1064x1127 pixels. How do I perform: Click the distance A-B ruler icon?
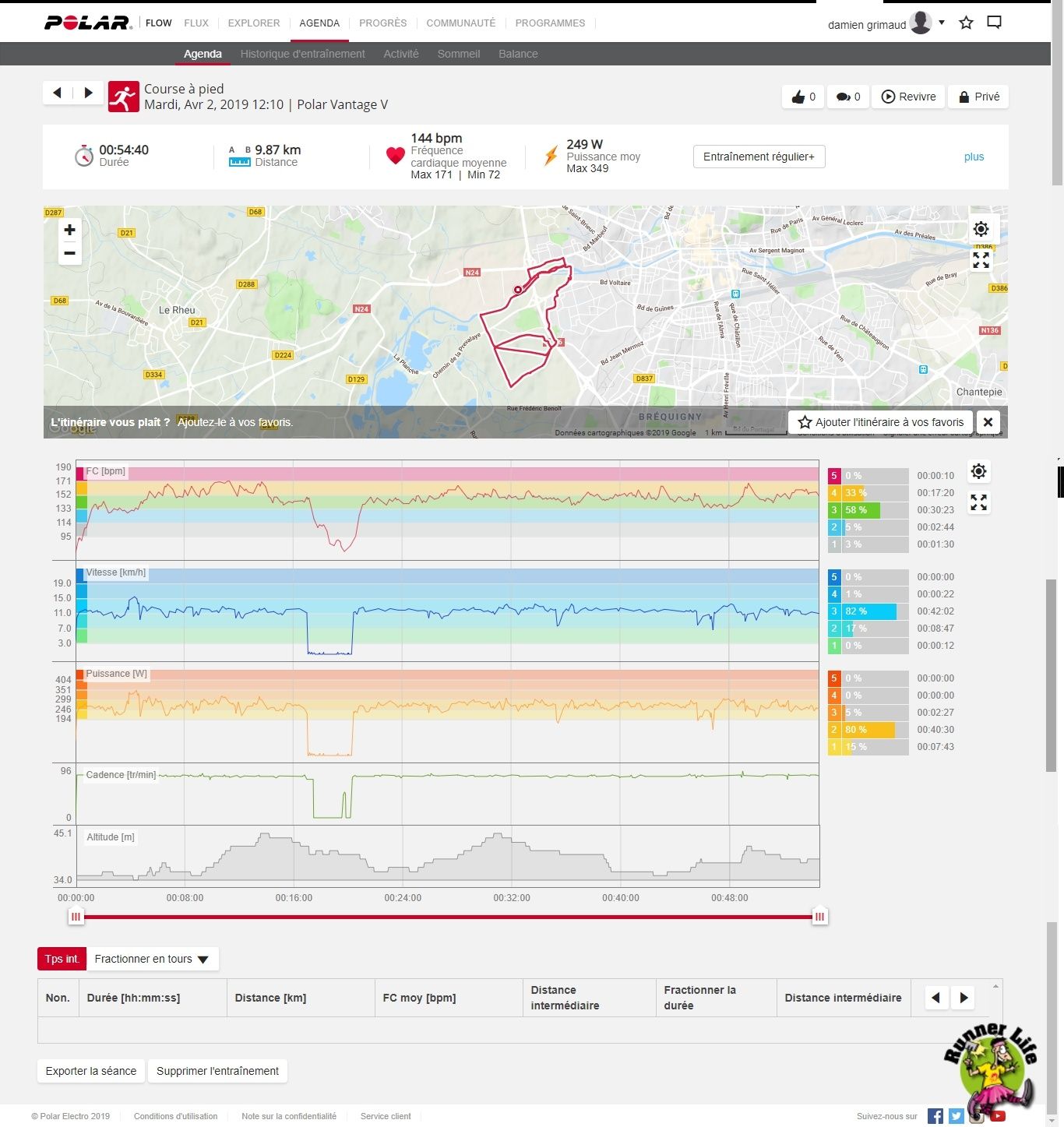(239, 157)
